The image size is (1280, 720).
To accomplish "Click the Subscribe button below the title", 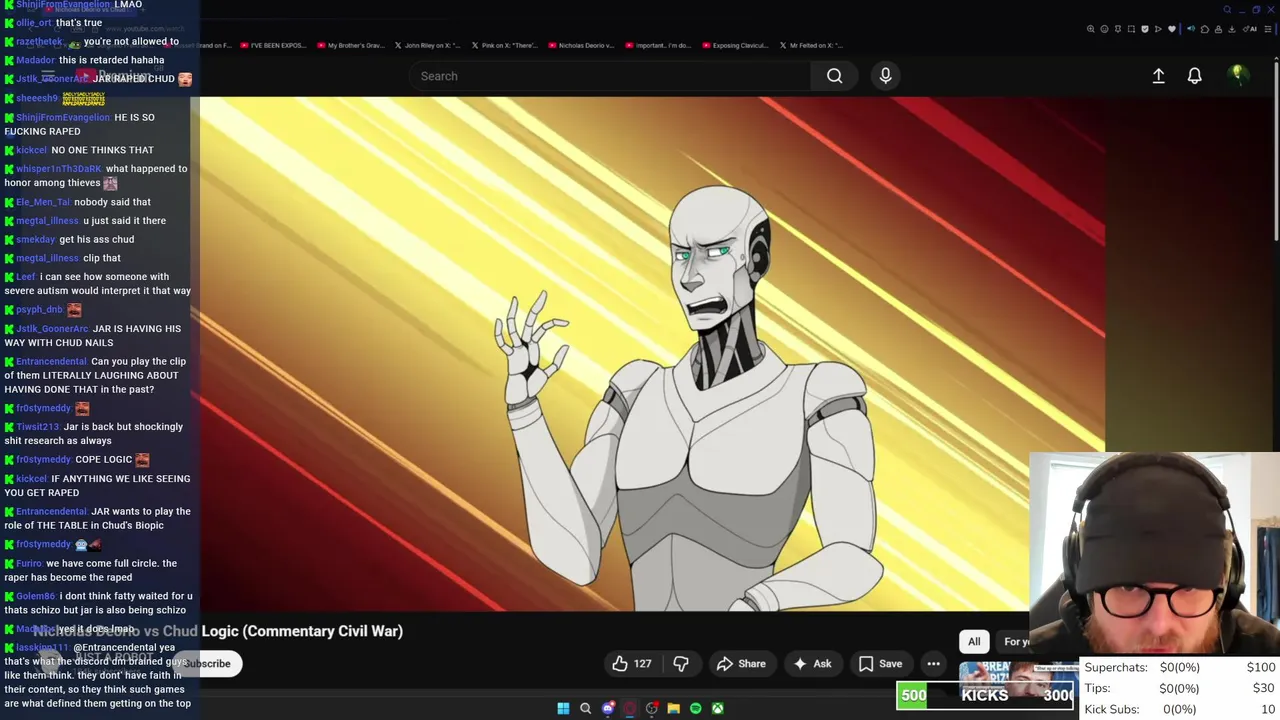I will pyautogui.click(x=209, y=664).
